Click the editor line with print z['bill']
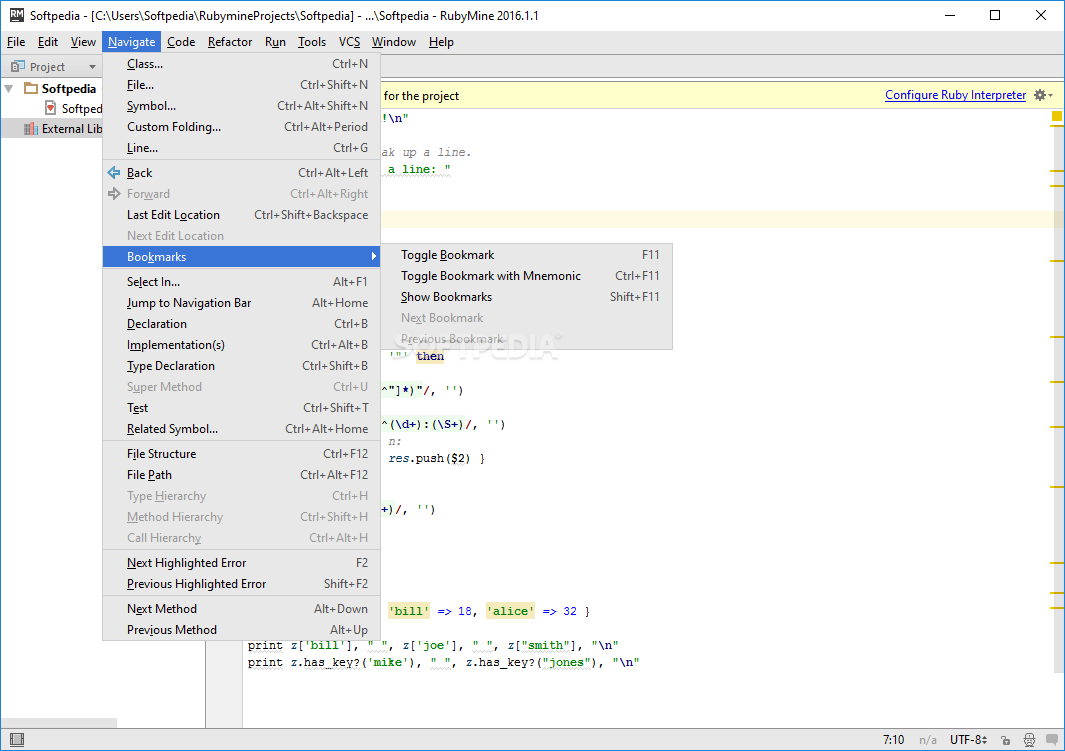The height and width of the screenshot is (751, 1065). [x=433, y=645]
